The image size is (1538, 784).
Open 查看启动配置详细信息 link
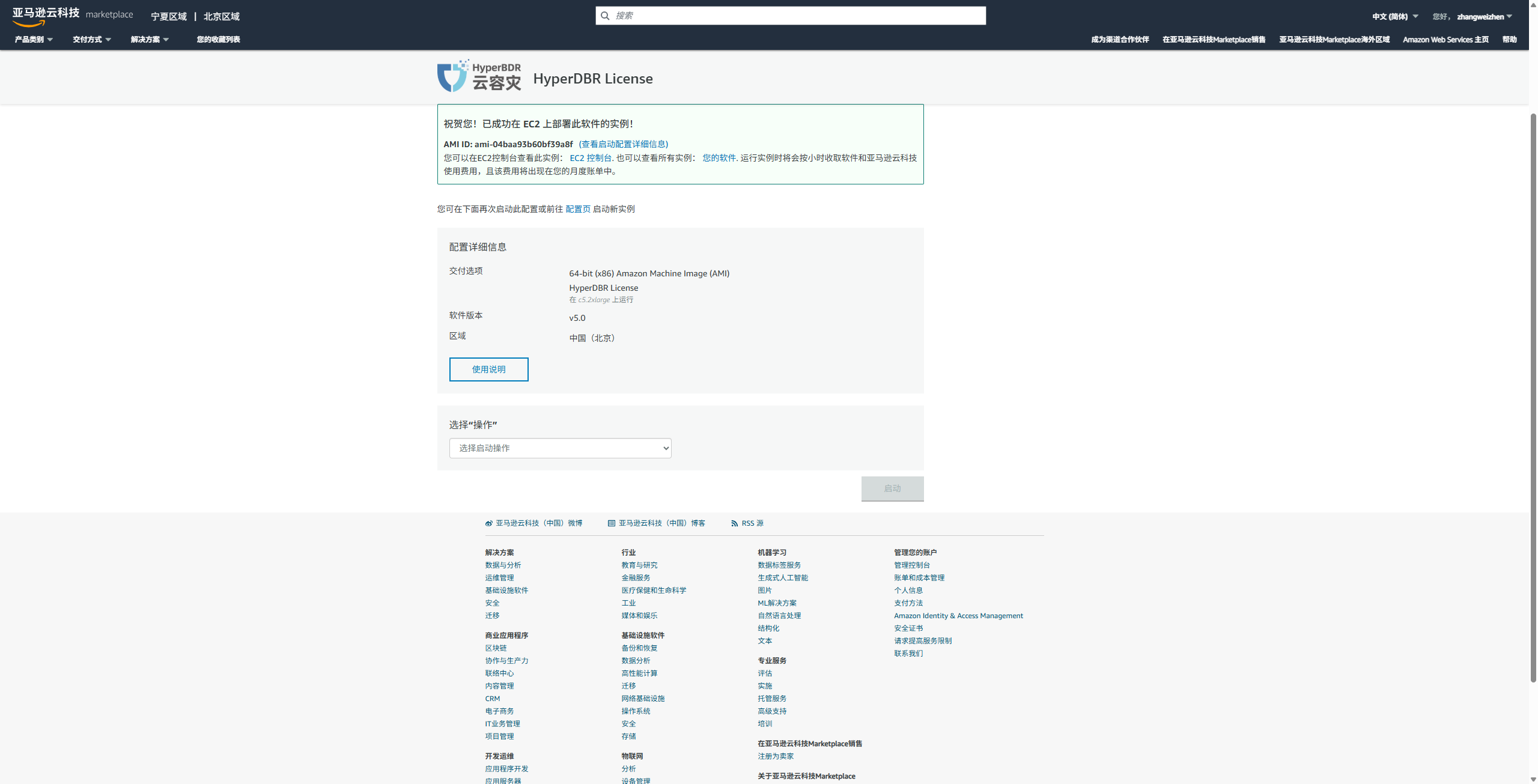(x=623, y=144)
